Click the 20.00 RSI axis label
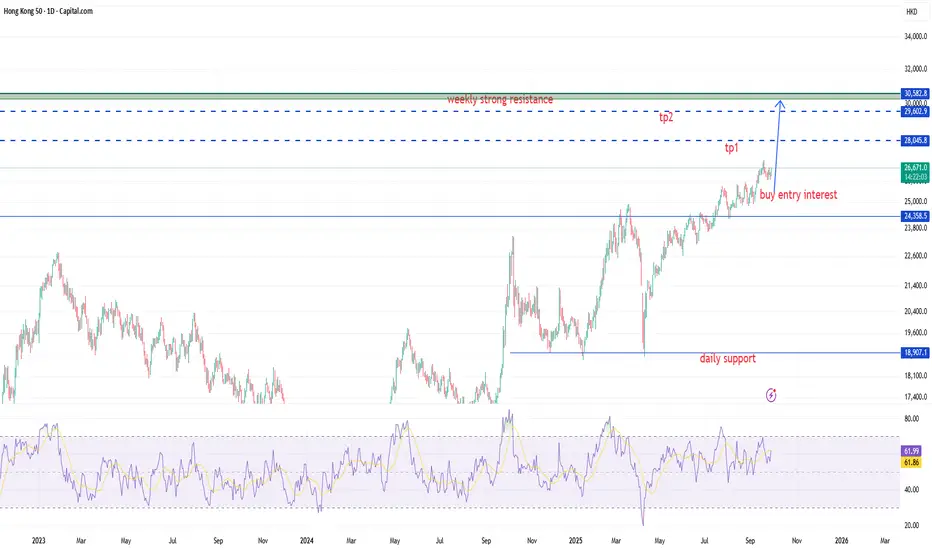The width and height of the screenshot is (932, 550). (912, 526)
